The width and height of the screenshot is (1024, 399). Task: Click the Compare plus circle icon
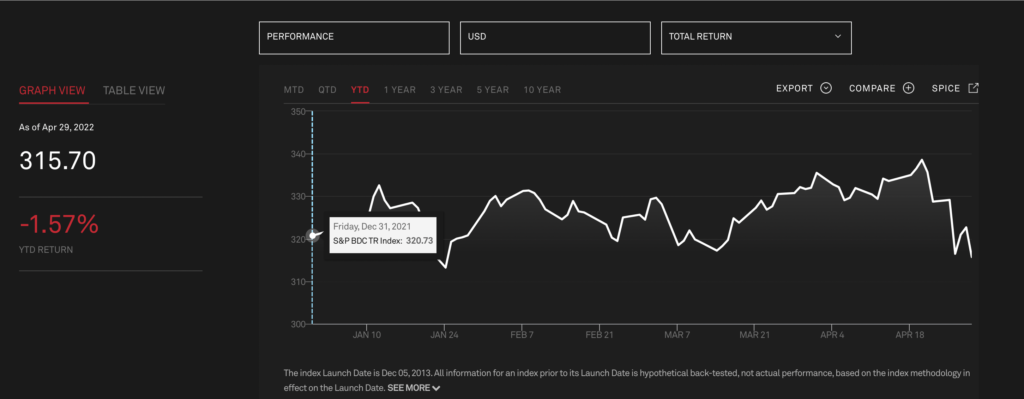tap(908, 88)
